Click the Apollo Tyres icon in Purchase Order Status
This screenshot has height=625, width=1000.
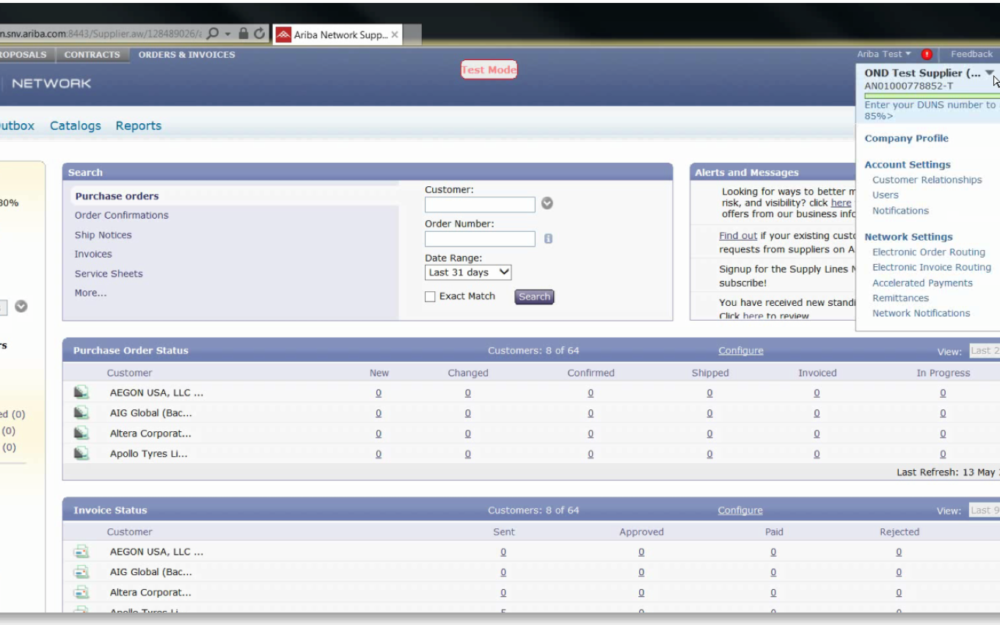click(x=81, y=453)
